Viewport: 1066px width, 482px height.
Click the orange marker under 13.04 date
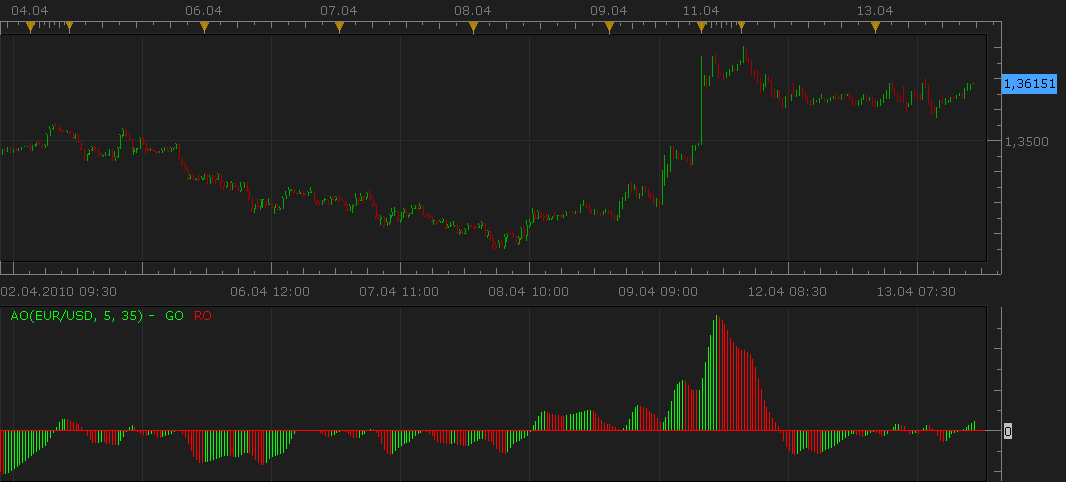876,27
